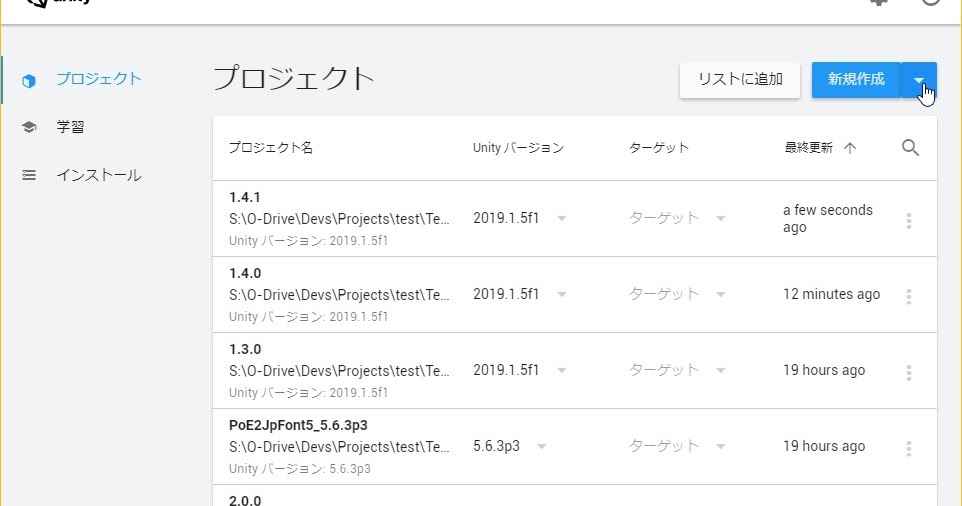Open the プロジェクト section in sidebar
The height and width of the screenshot is (506, 962).
point(98,79)
